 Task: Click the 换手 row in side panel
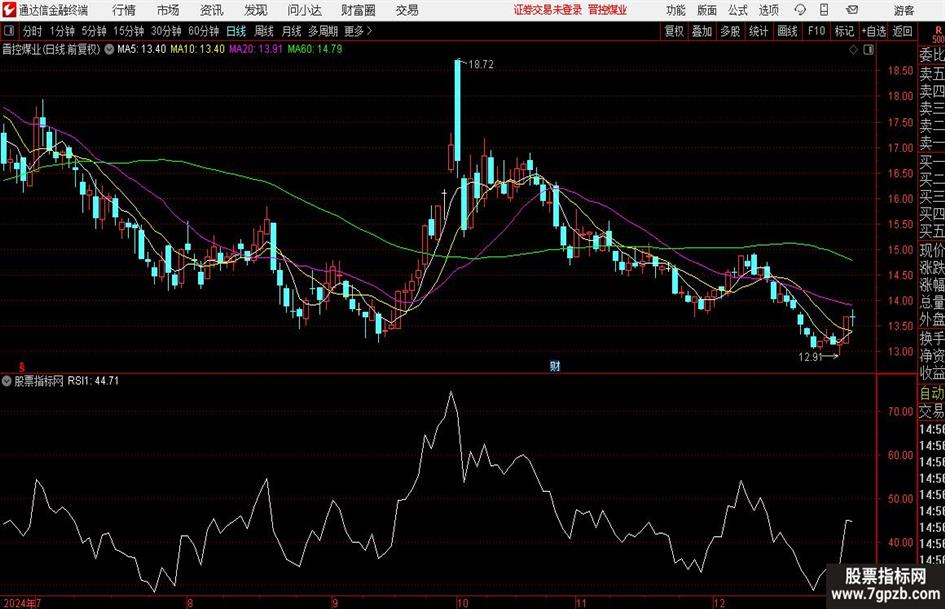click(932, 338)
